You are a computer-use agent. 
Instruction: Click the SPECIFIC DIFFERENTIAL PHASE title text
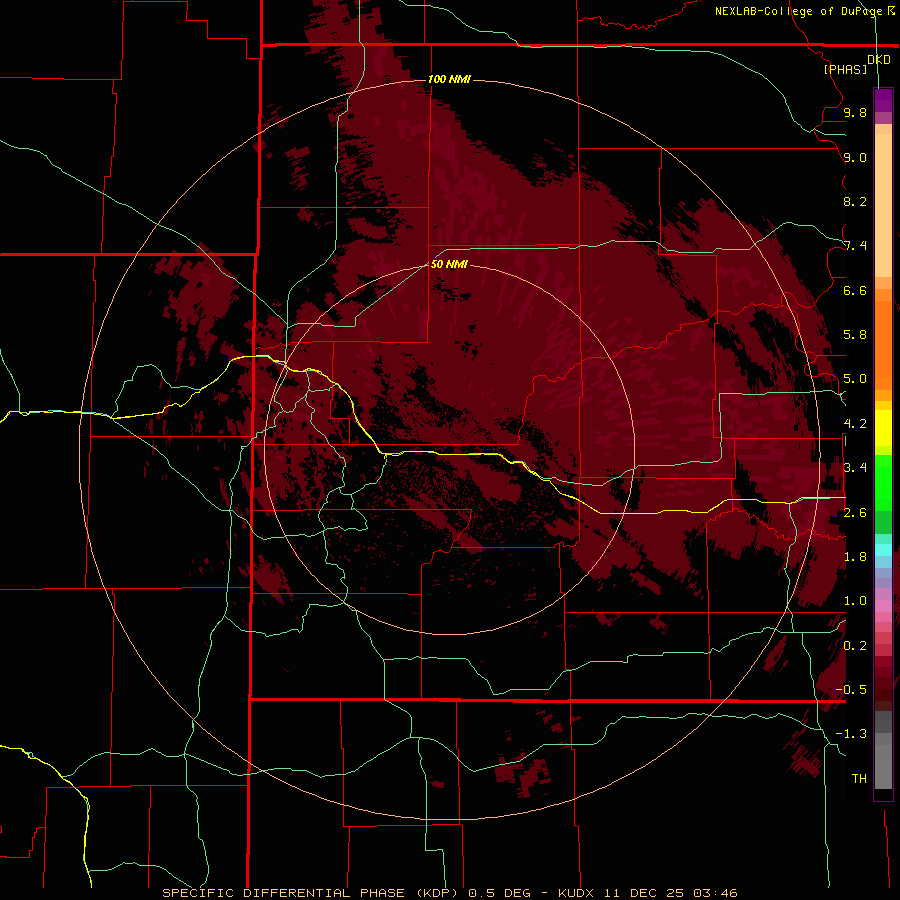tap(285, 893)
